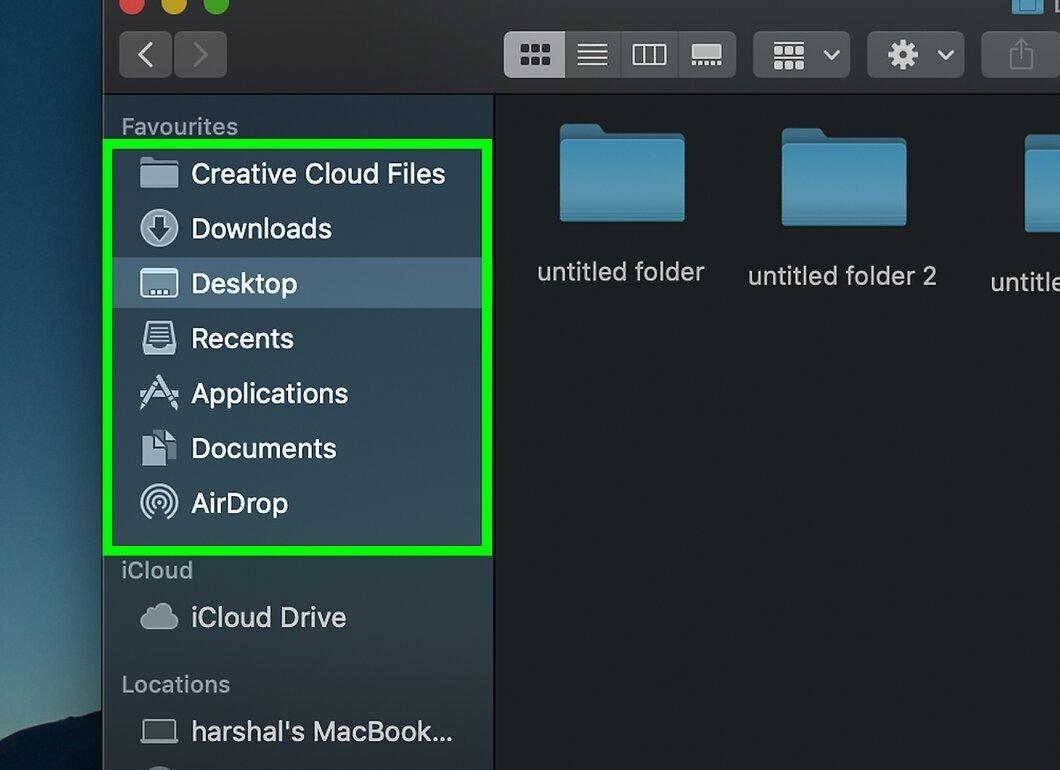The image size is (1060, 770).
Task: Switch to column view in toolbar
Action: pos(649,54)
